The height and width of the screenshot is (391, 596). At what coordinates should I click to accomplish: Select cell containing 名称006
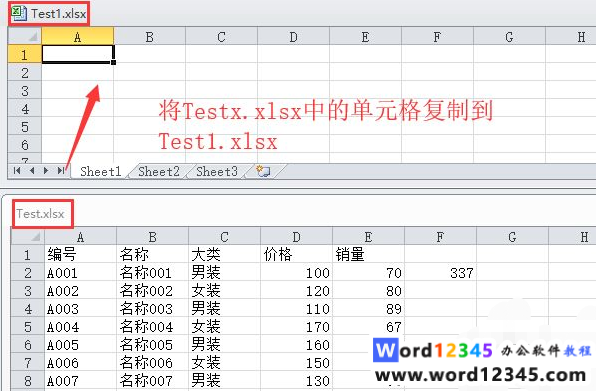(152, 363)
